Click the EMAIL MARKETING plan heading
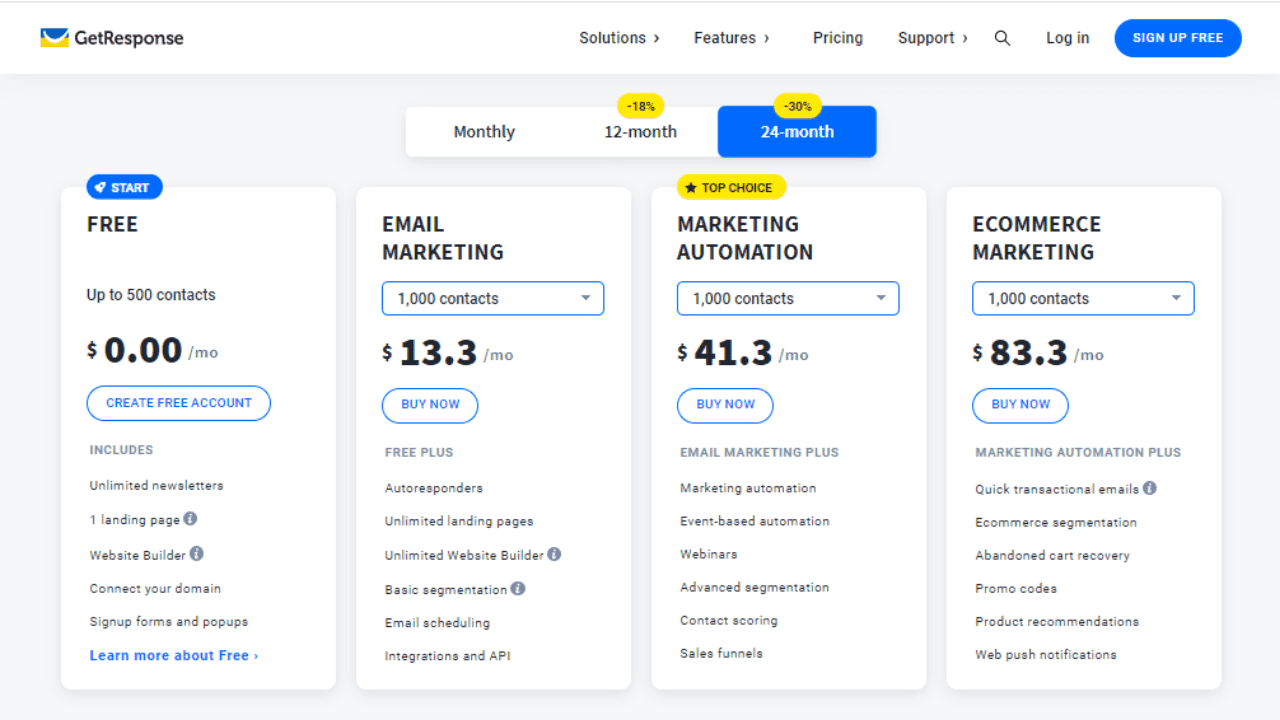The height and width of the screenshot is (720, 1280). click(x=443, y=238)
